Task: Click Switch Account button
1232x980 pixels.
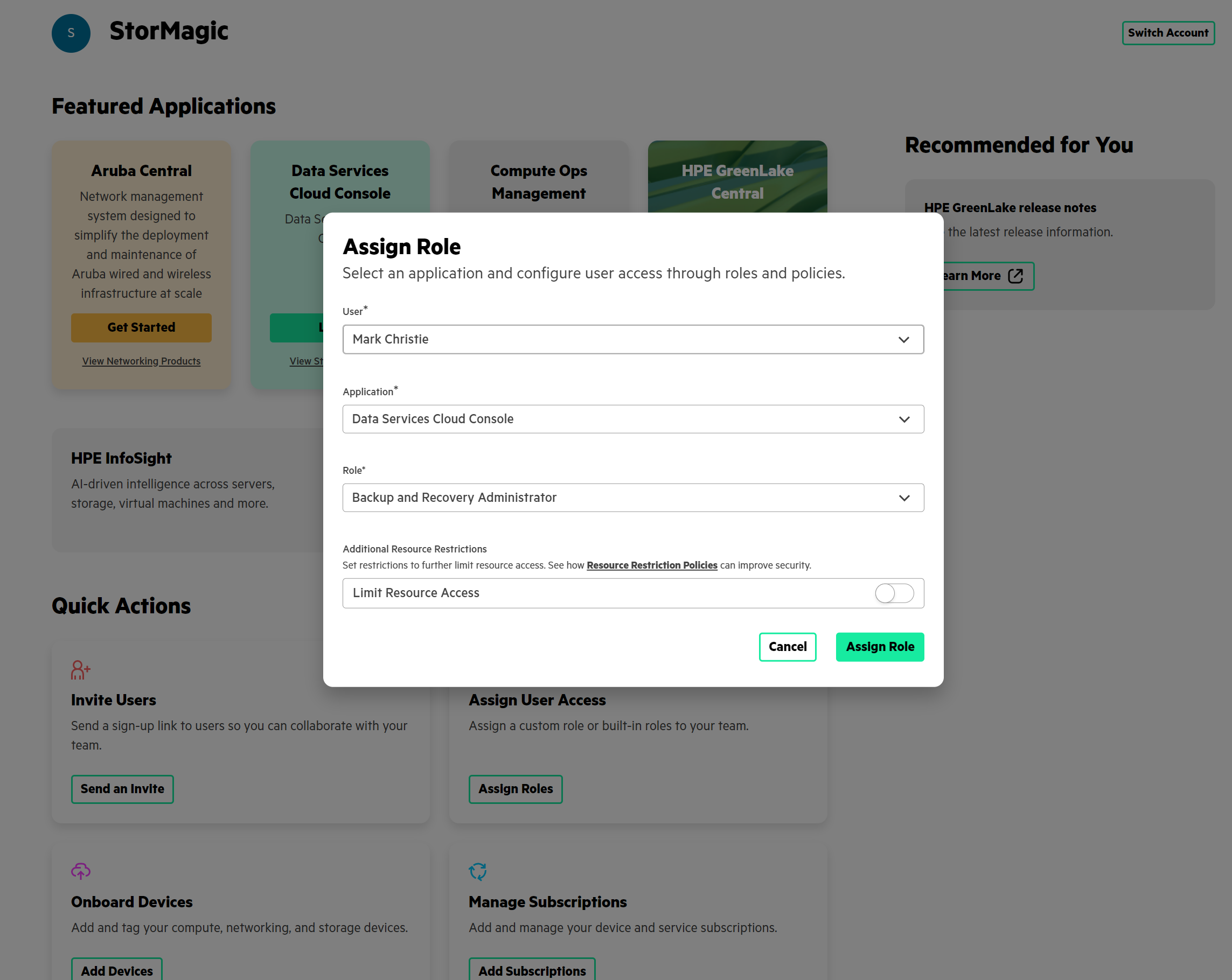Action: coord(1168,32)
